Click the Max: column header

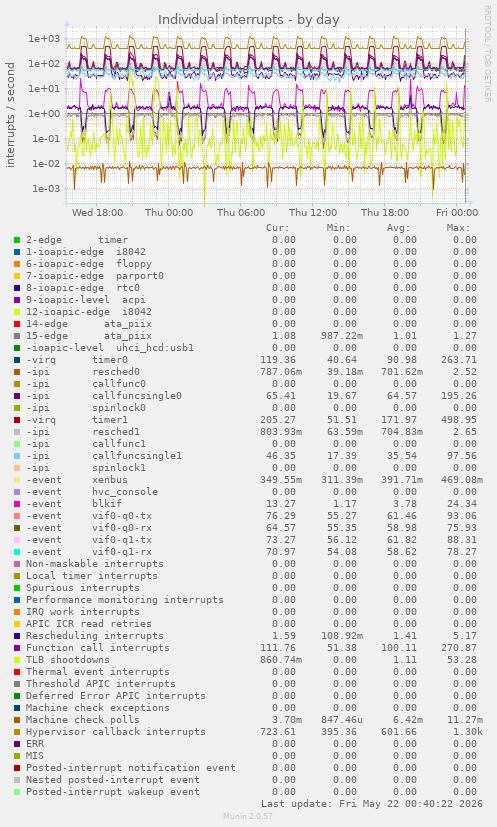pos(458,228)
